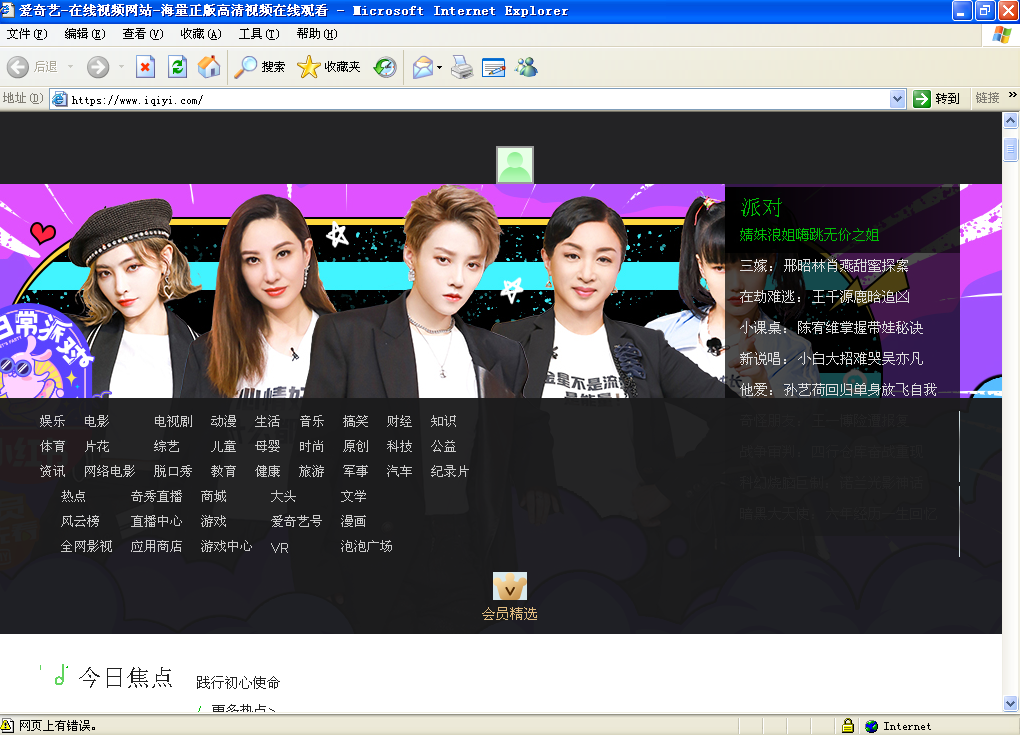Click the vertical scrollbar down arrow

click(1010, 703)
